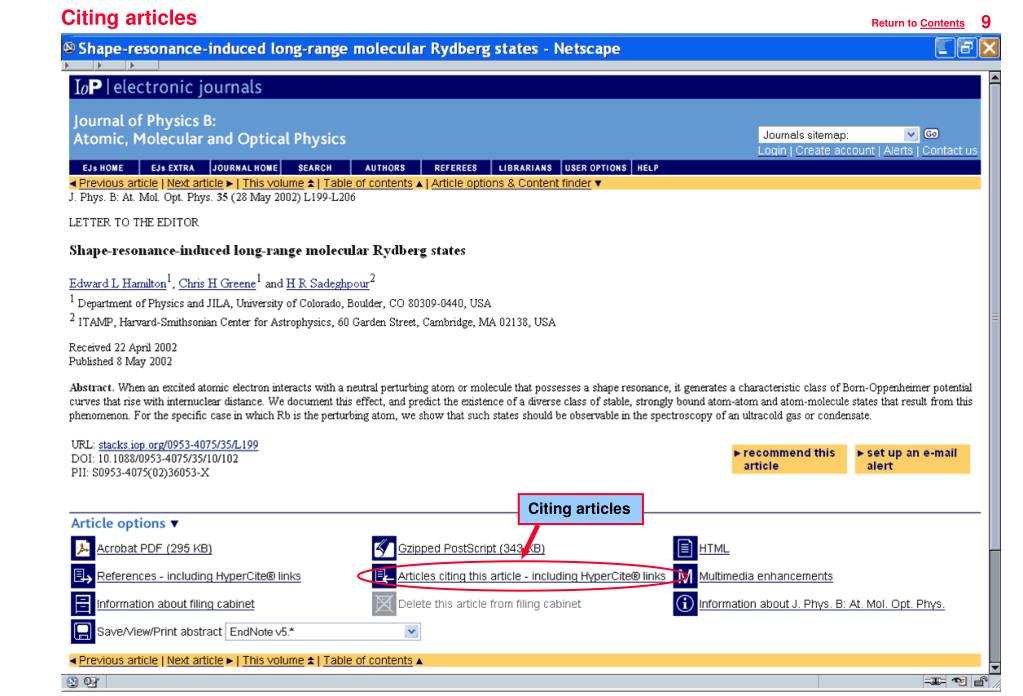Open Information about filing cabinet link
Viewport: 1023px width, 696px height.
click(x=176, y=604)
